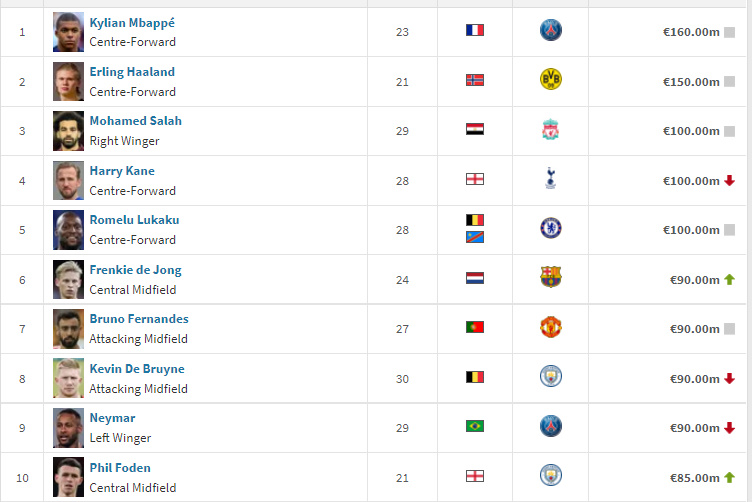This screenshot has height=502, width=752.
Task: Open the Phil Foden link
Action: (120, 468)
